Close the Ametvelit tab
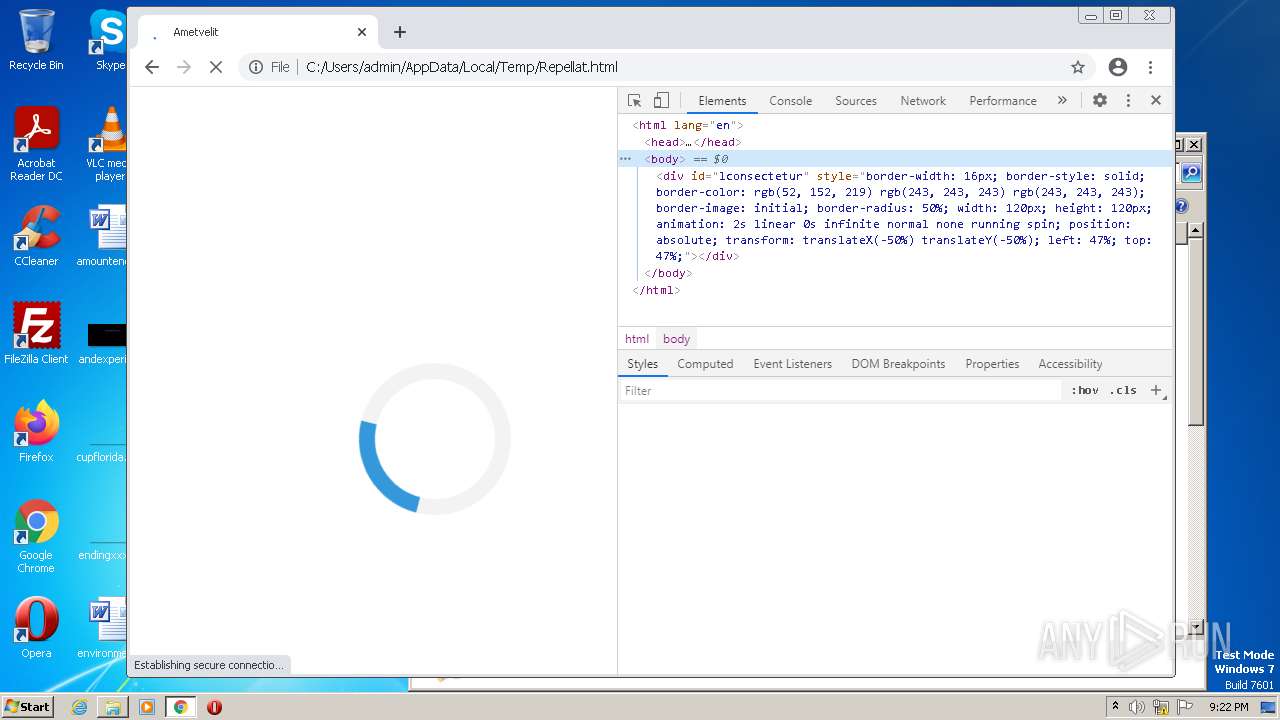 [x=362, y=32]
